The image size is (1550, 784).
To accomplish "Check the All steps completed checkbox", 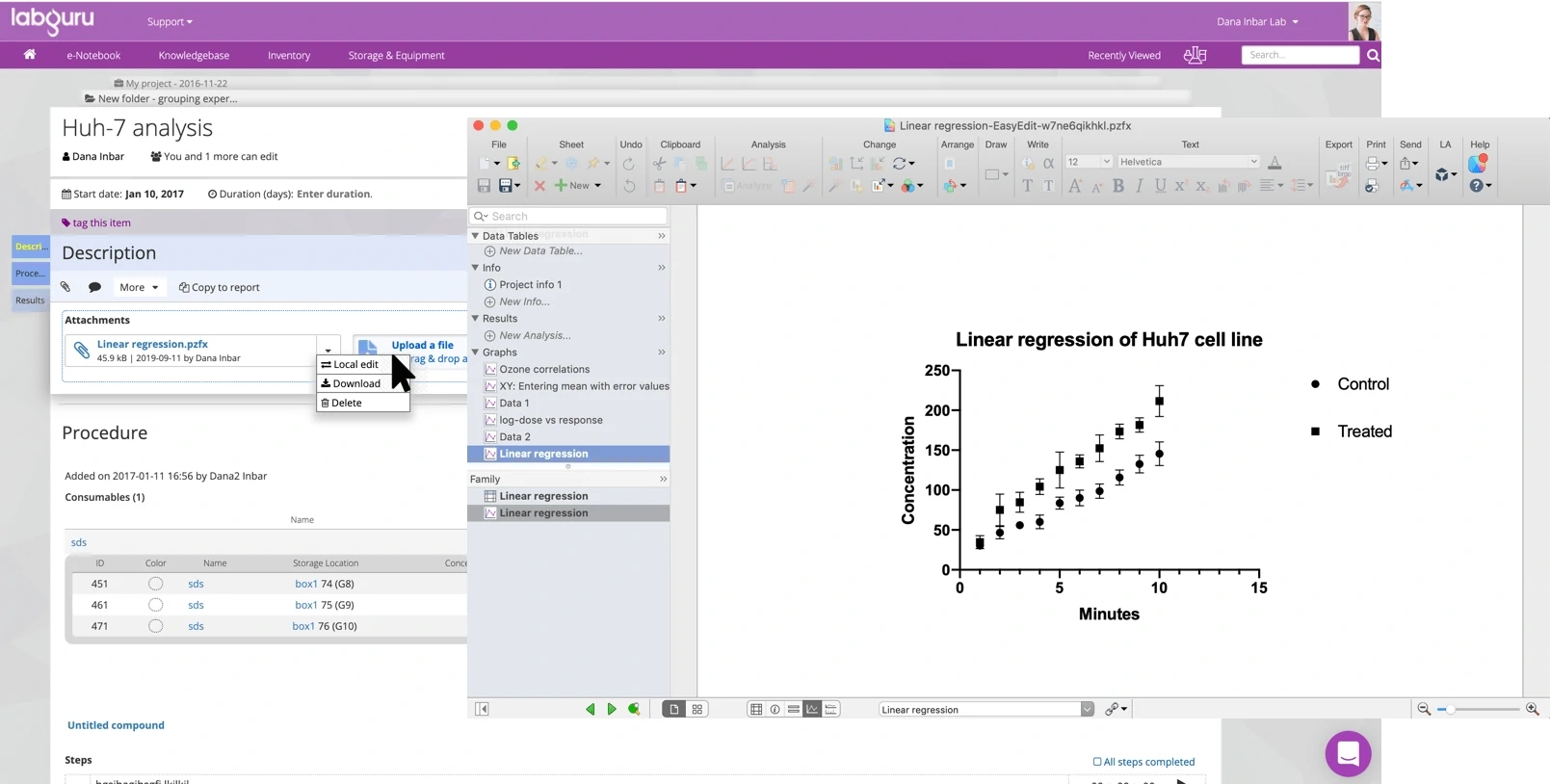I will pos(1096,762).
